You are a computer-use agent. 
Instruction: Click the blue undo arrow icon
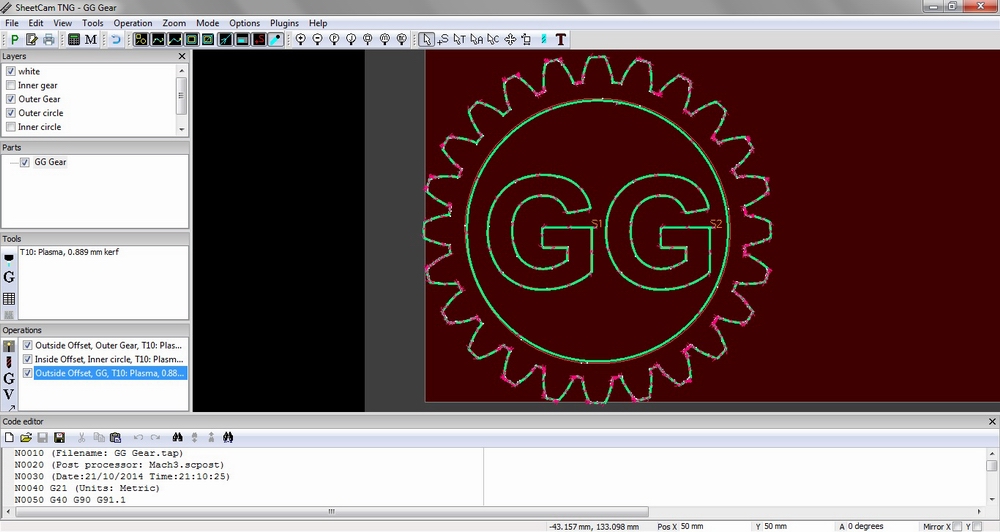click(115, 40)
